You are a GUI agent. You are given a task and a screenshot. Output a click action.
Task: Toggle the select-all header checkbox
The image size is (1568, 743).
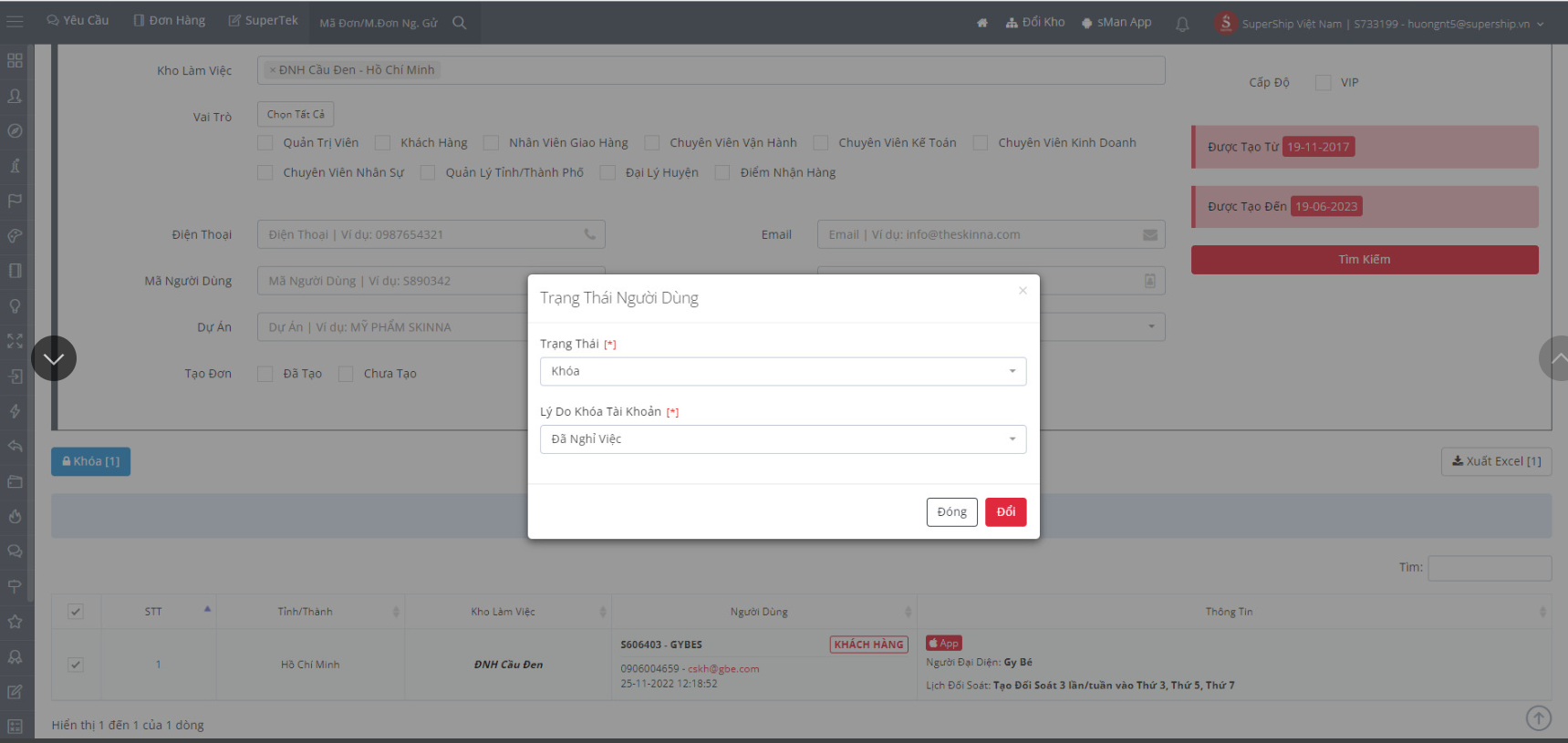[76, 612]
